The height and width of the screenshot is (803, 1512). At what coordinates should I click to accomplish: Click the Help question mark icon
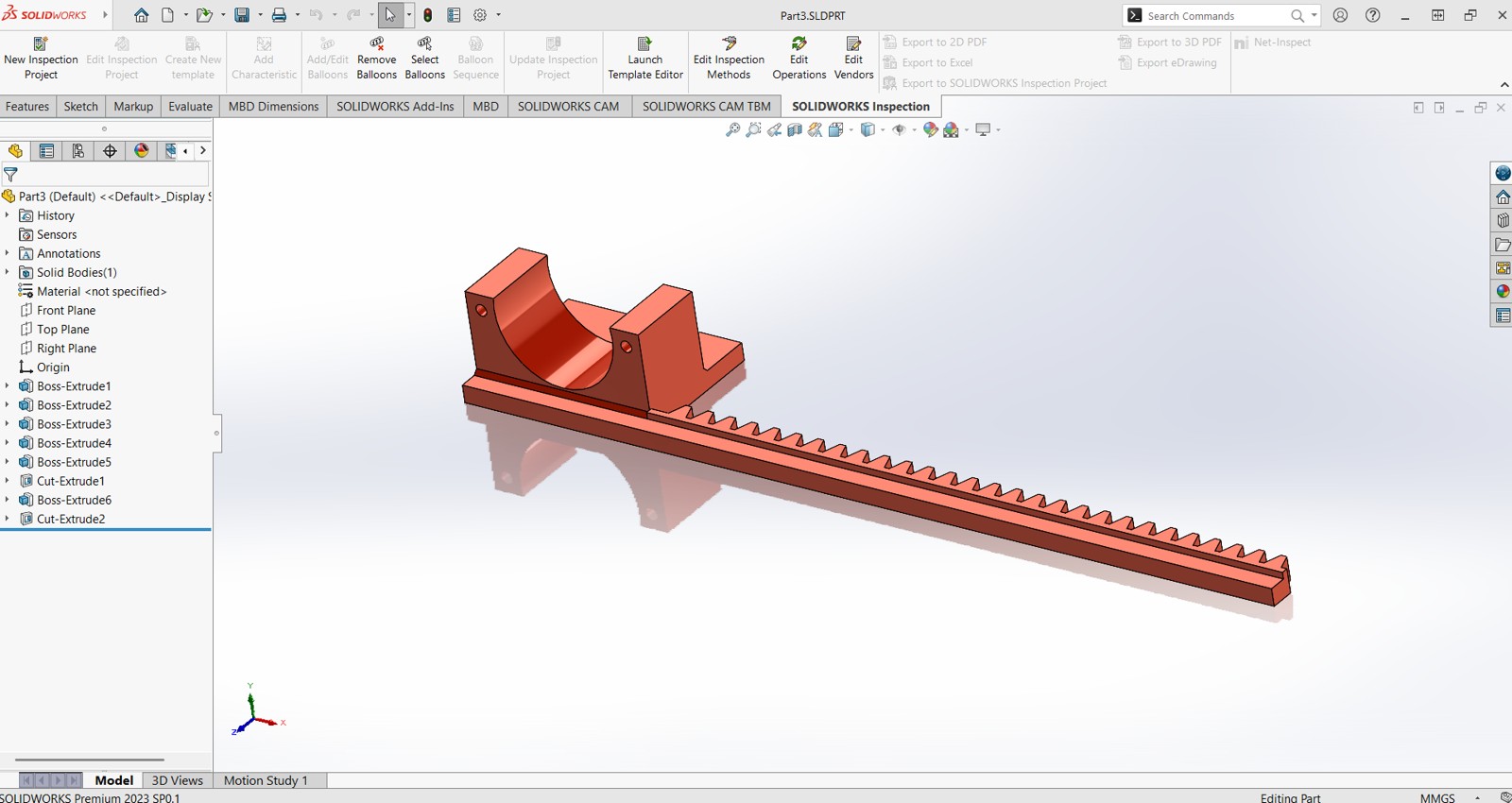point(1373,15)
